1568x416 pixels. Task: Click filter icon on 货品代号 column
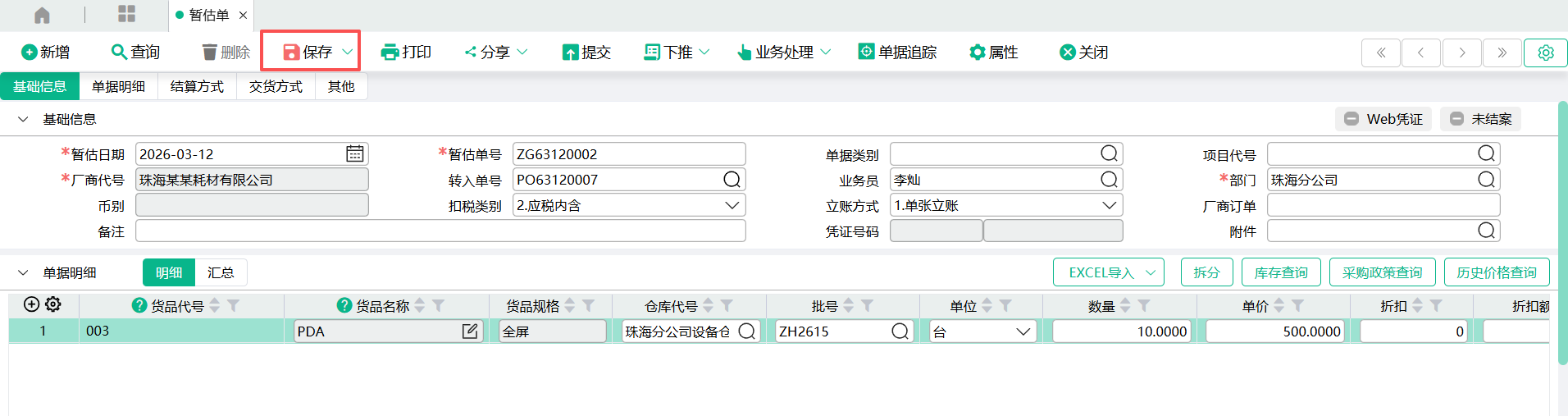(234, 306)
